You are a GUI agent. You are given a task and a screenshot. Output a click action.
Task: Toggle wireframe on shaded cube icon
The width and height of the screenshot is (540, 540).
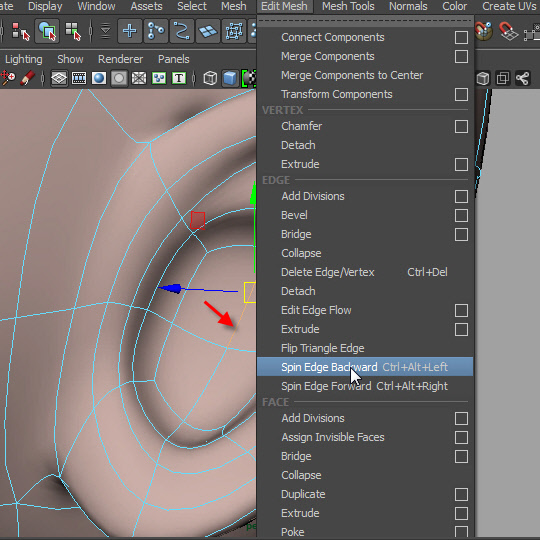[x=230, y=78]
